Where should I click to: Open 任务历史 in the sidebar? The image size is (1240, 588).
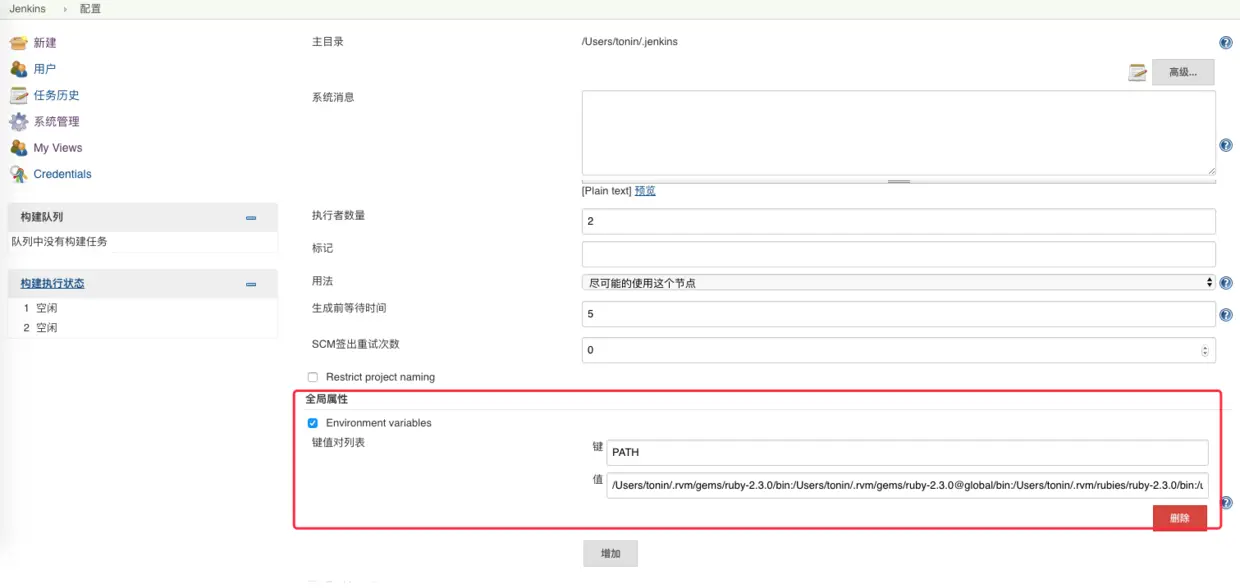(x=57, y=95)
